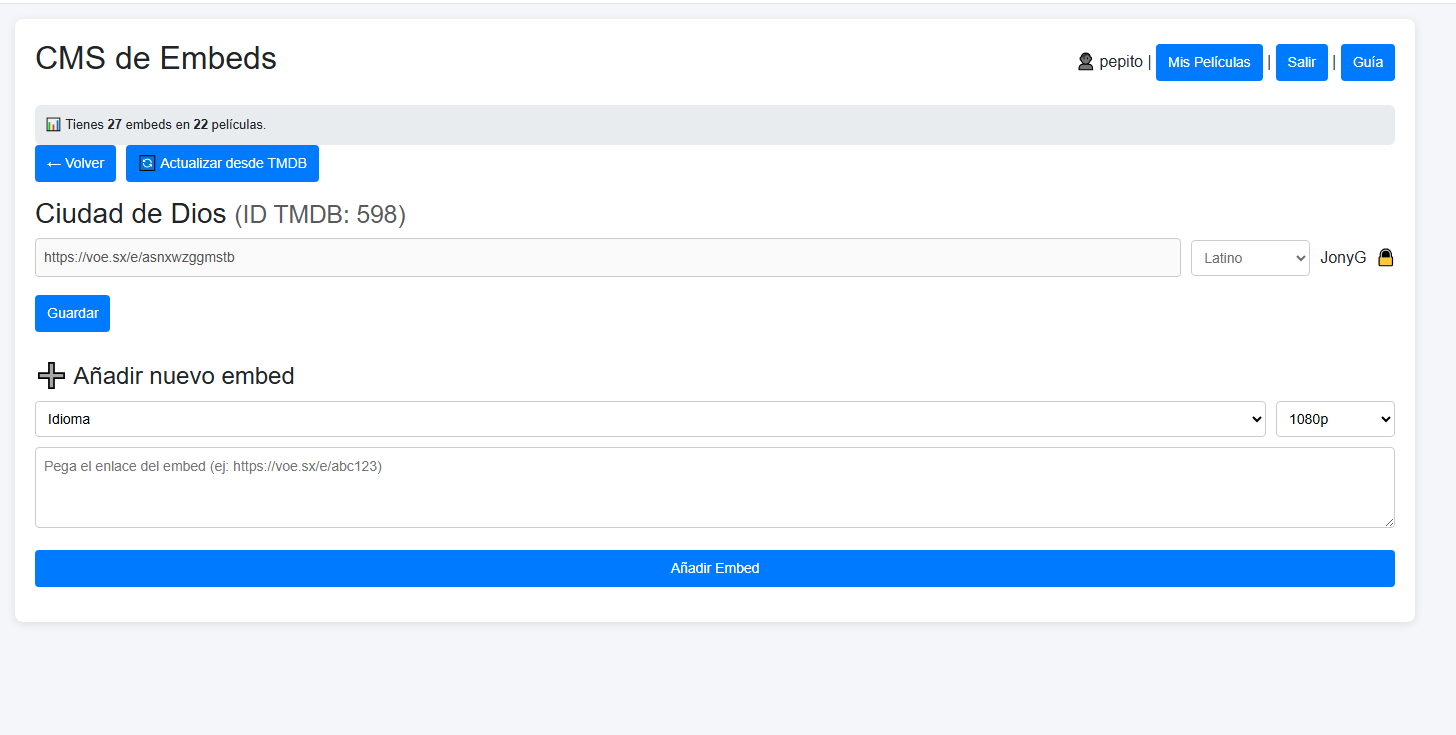Screen dimensions: 1456x735
Task: Click the textarea resize handle corner
Action: (1388, 521)
